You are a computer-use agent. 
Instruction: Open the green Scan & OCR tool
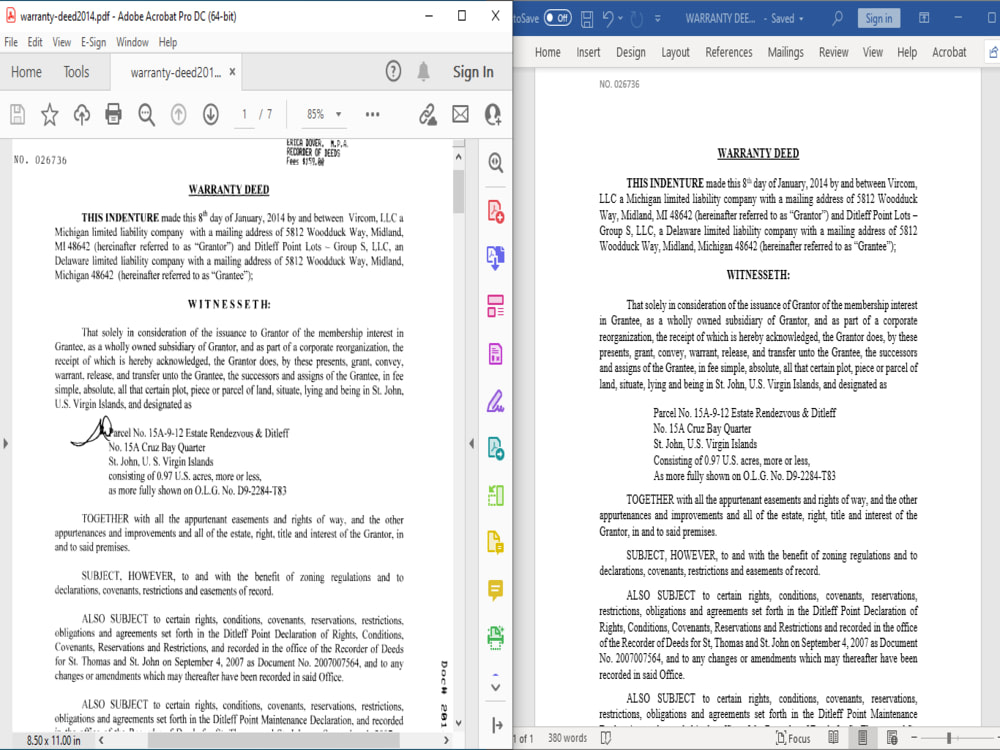[496, 636]
